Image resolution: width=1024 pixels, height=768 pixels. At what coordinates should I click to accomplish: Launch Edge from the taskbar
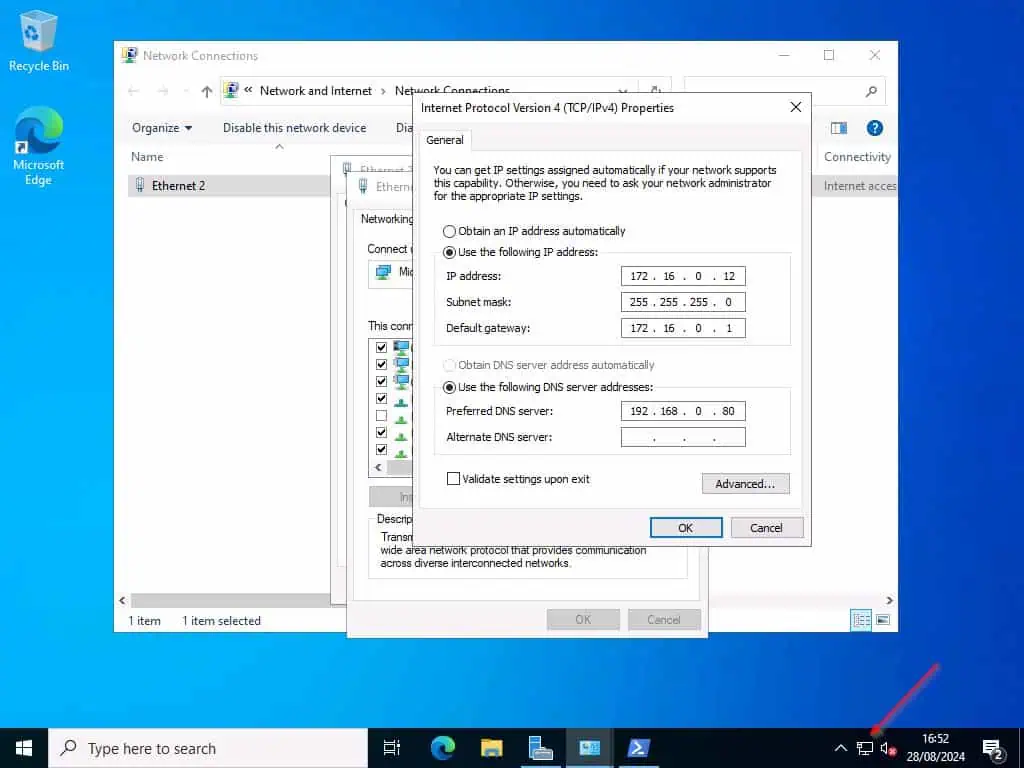tap(443, 748)
